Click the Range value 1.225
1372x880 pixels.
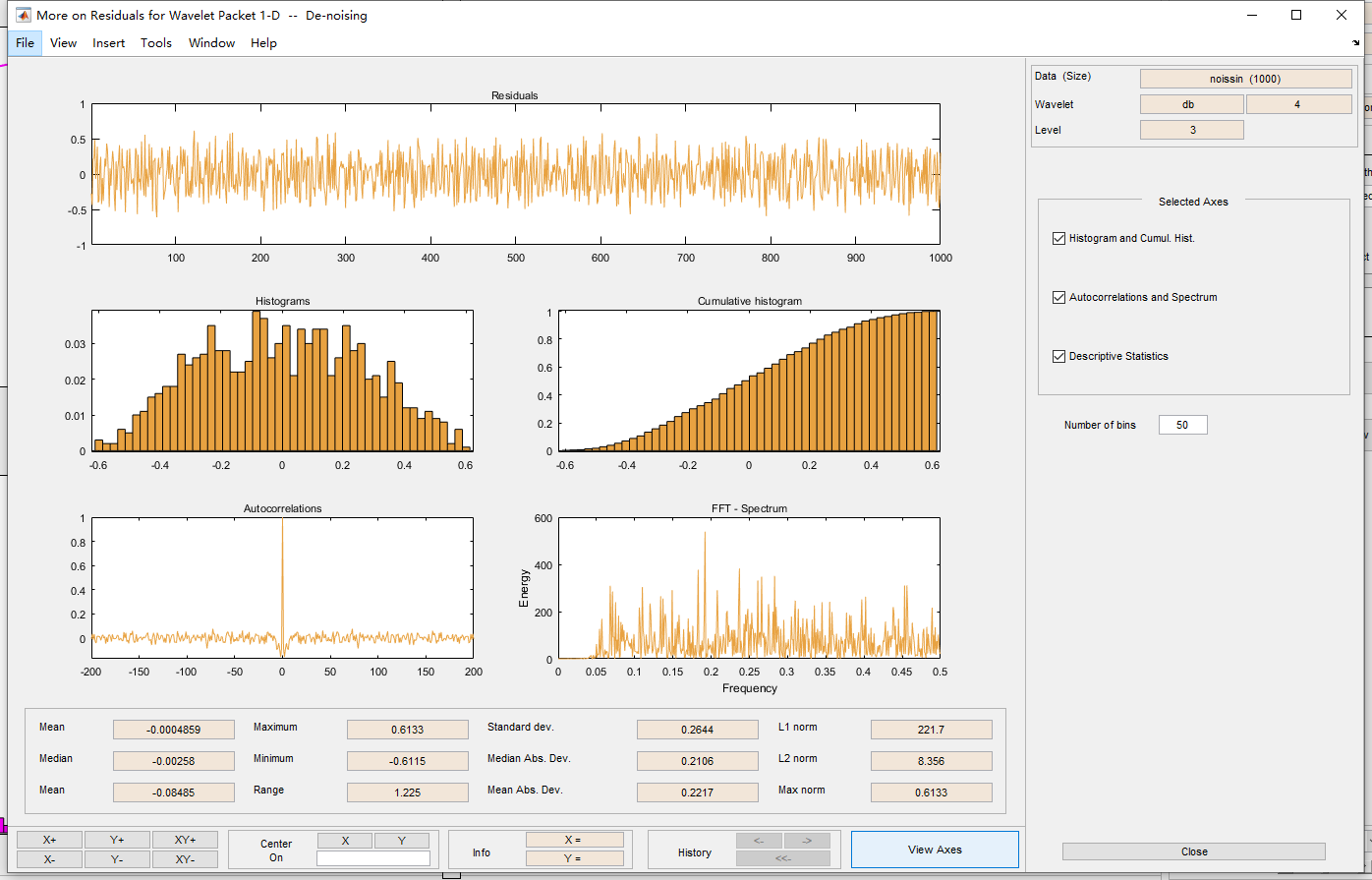click(408, 792)
